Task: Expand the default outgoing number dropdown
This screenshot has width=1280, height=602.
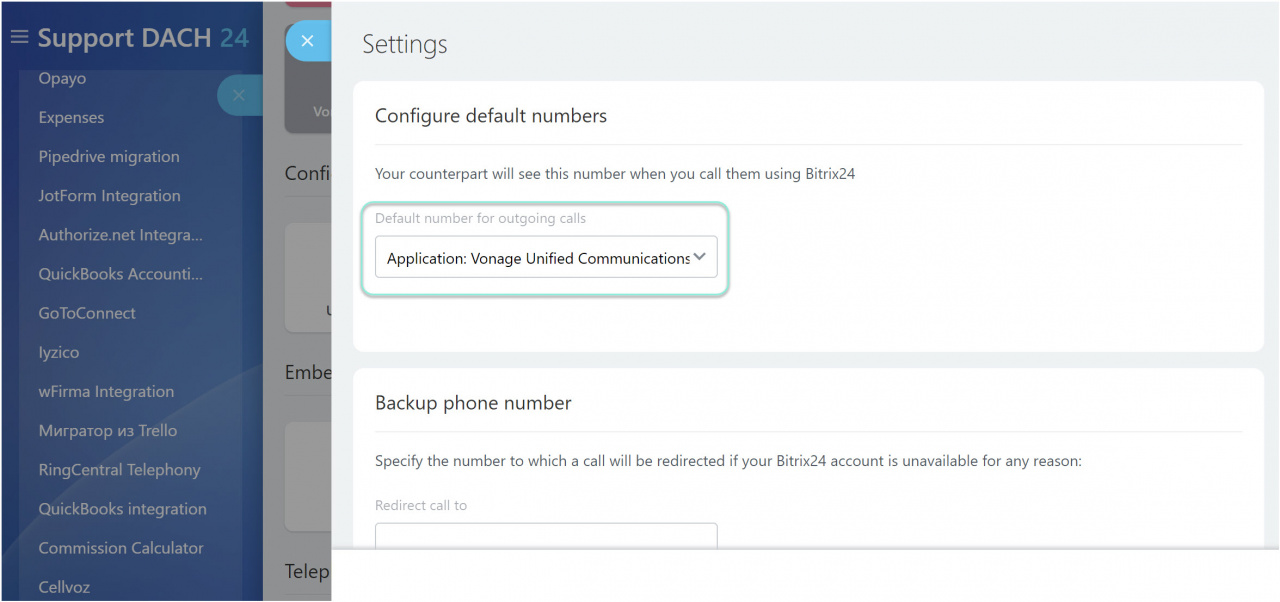Action: coord(546,257)
